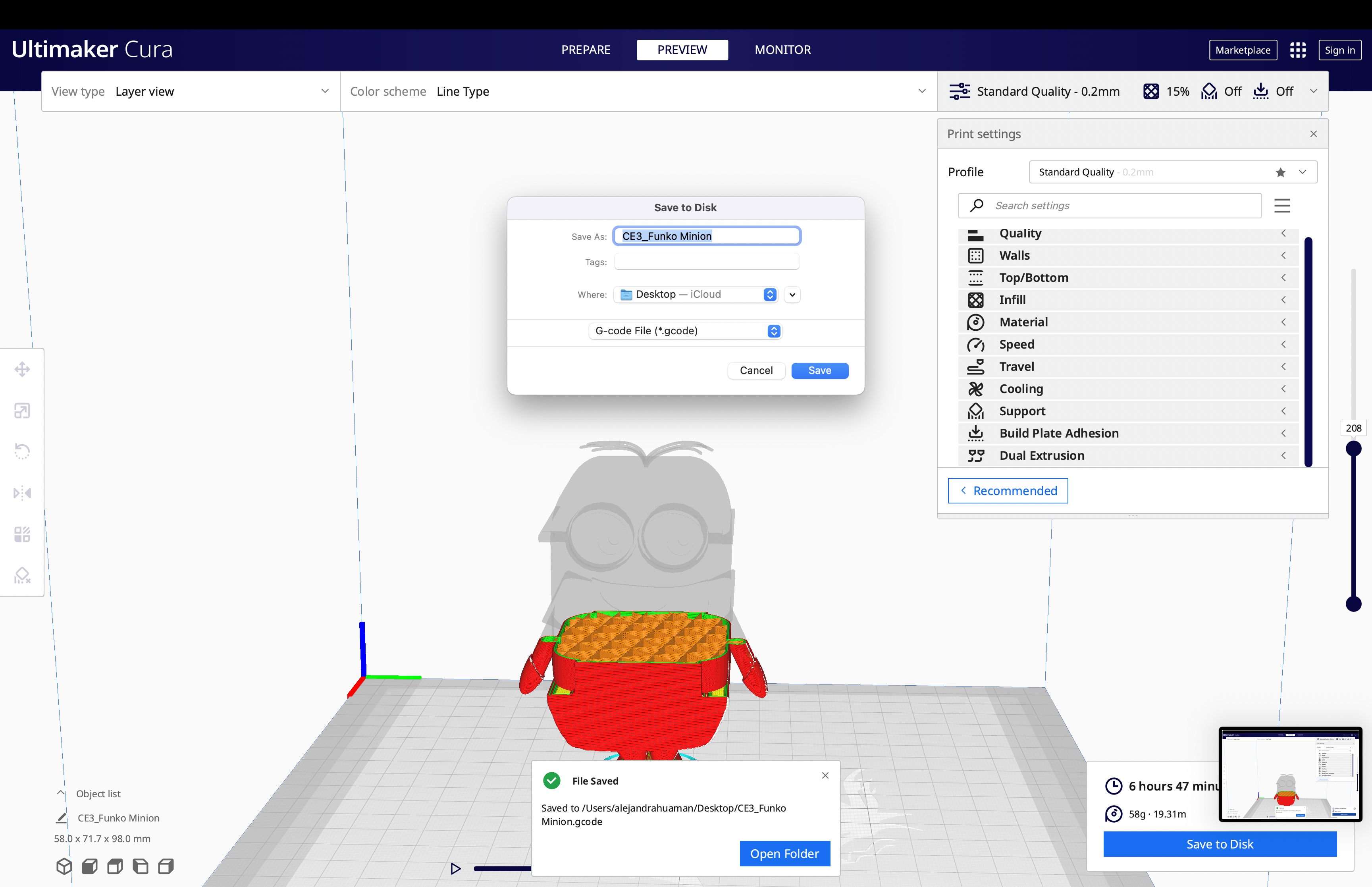Click the adhesion Off icon
This screenshot has width=1372, height=887.
[1261, 92]
